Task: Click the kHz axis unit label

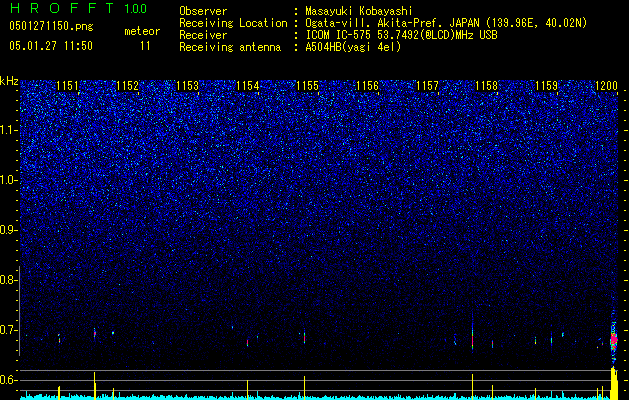Action: [x=9, y=81]
